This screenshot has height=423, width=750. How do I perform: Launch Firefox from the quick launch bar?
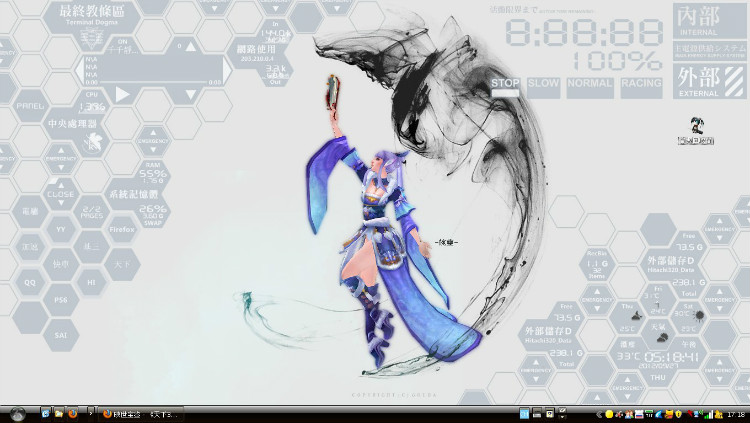(72, 413)
